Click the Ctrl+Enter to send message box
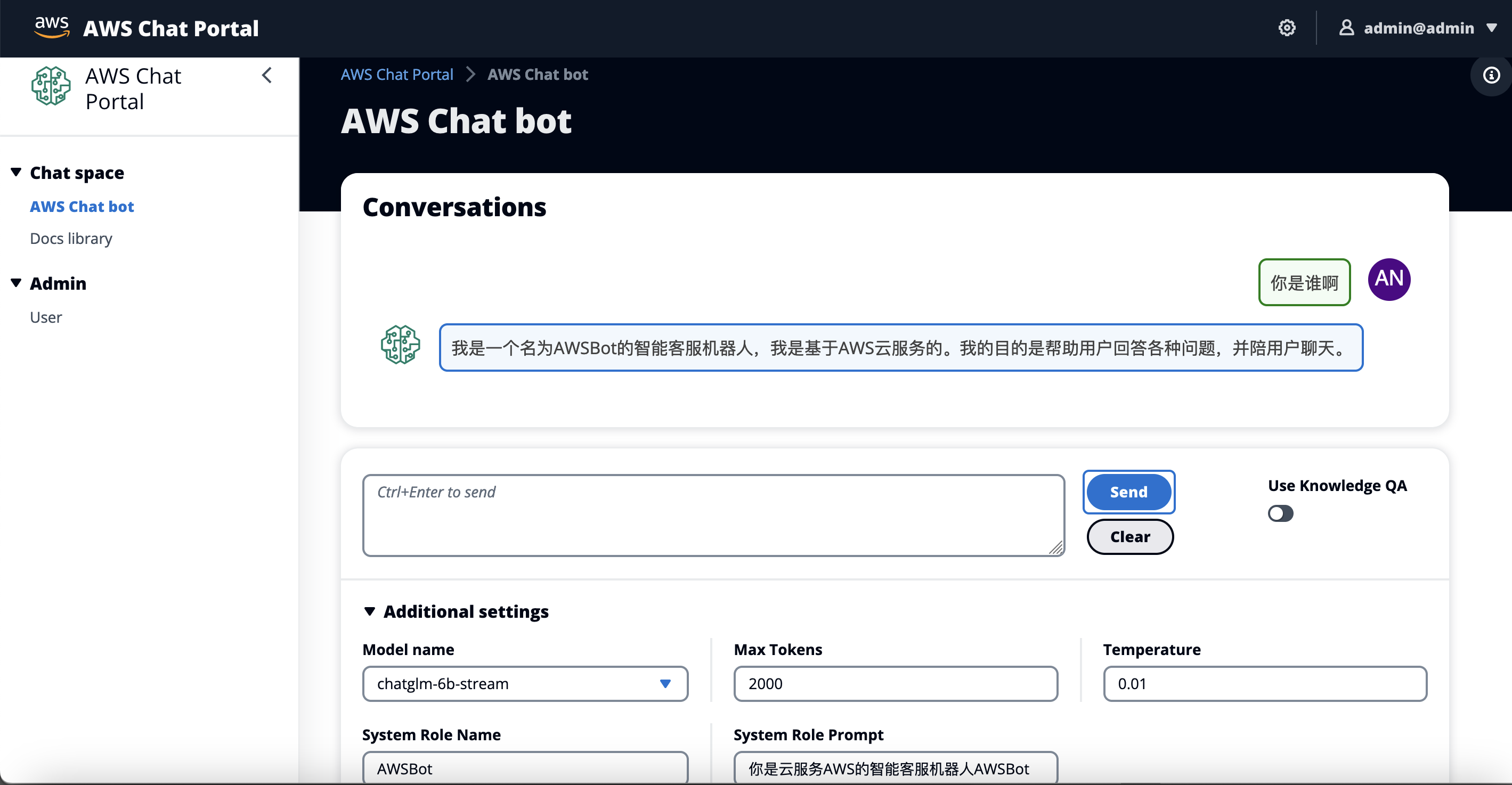The height and width of the screenshot is (785, 1512). click(712, 515)
